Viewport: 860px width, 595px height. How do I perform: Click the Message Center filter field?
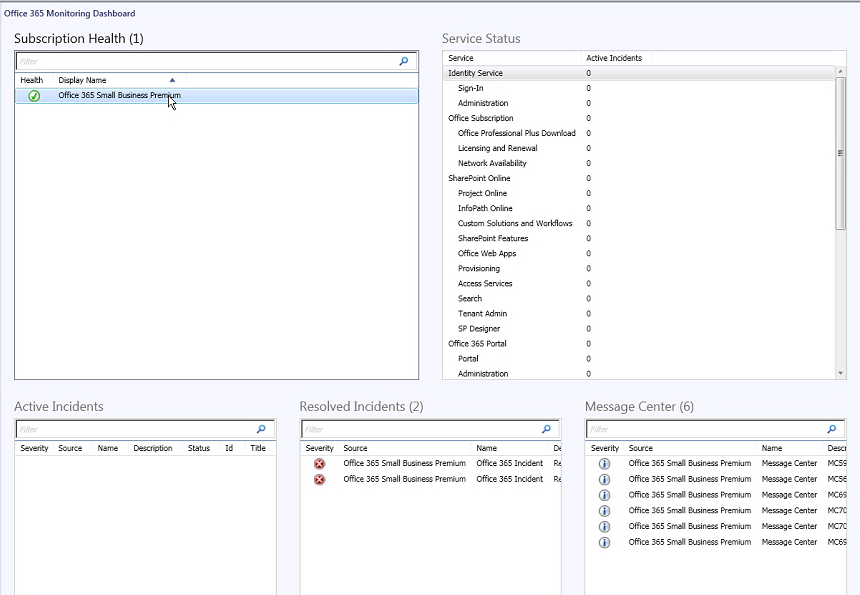point(716,429)
